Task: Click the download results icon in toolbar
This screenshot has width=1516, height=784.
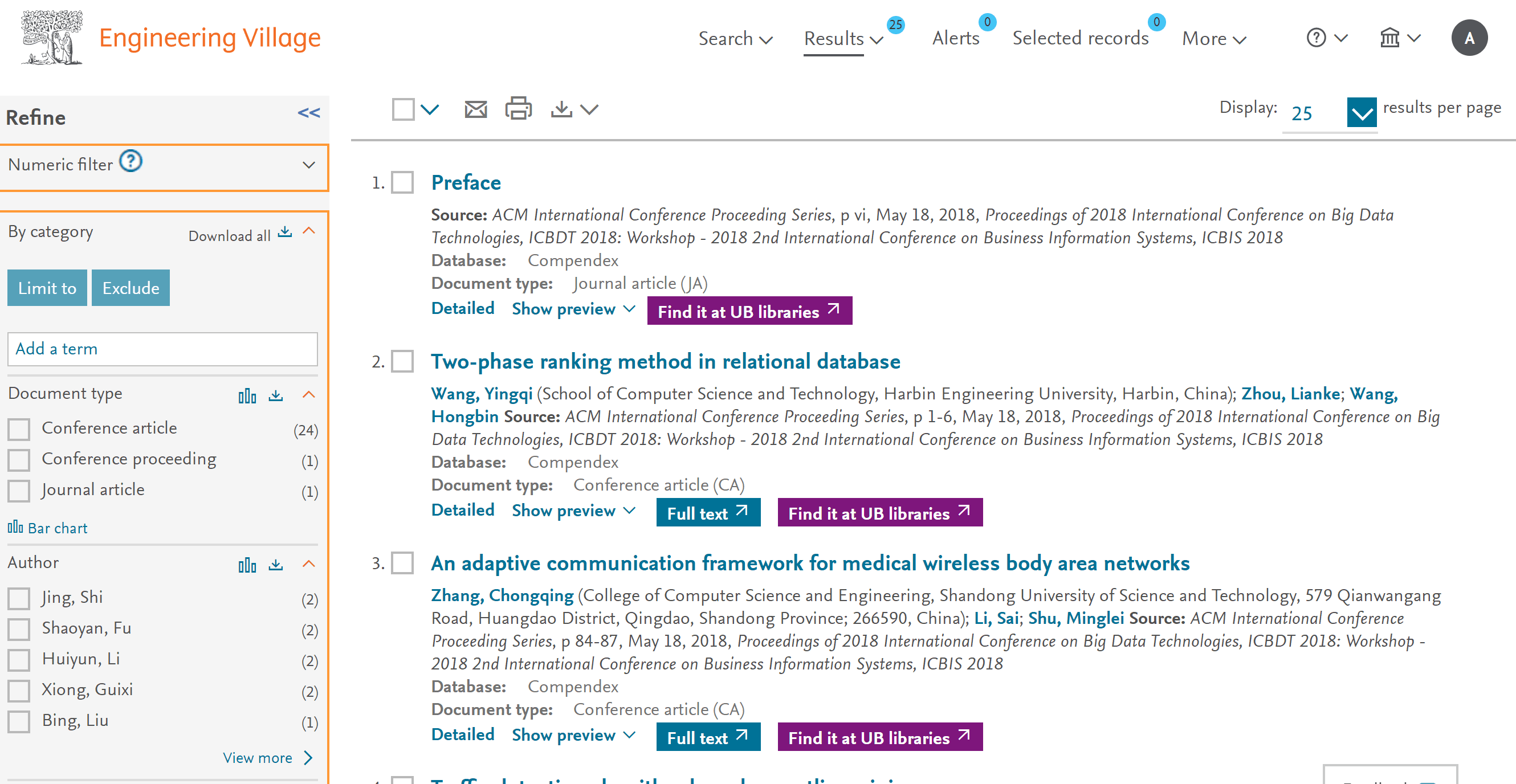Action: (561, 109)
